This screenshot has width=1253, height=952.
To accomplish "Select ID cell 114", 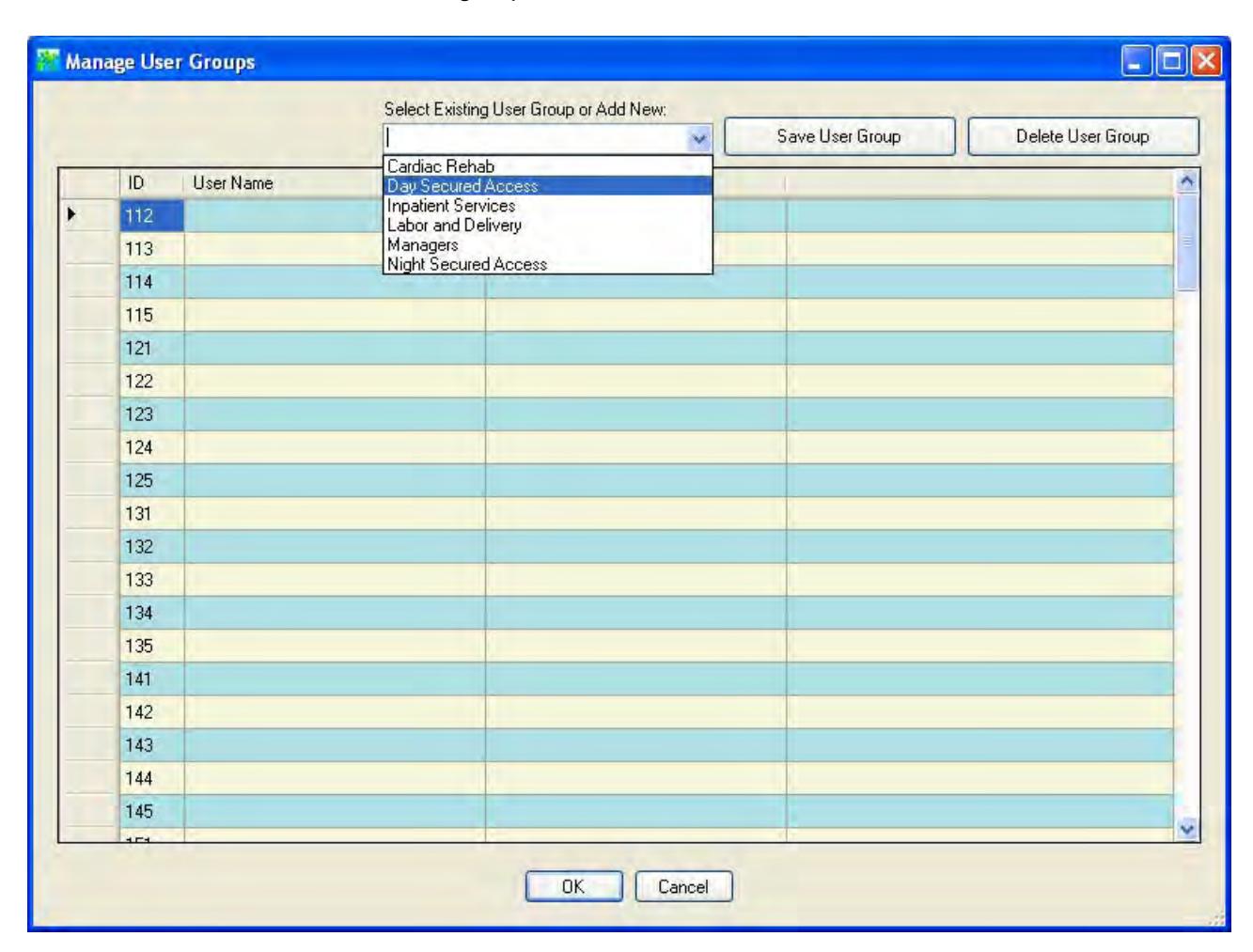I will click(152, 282).
